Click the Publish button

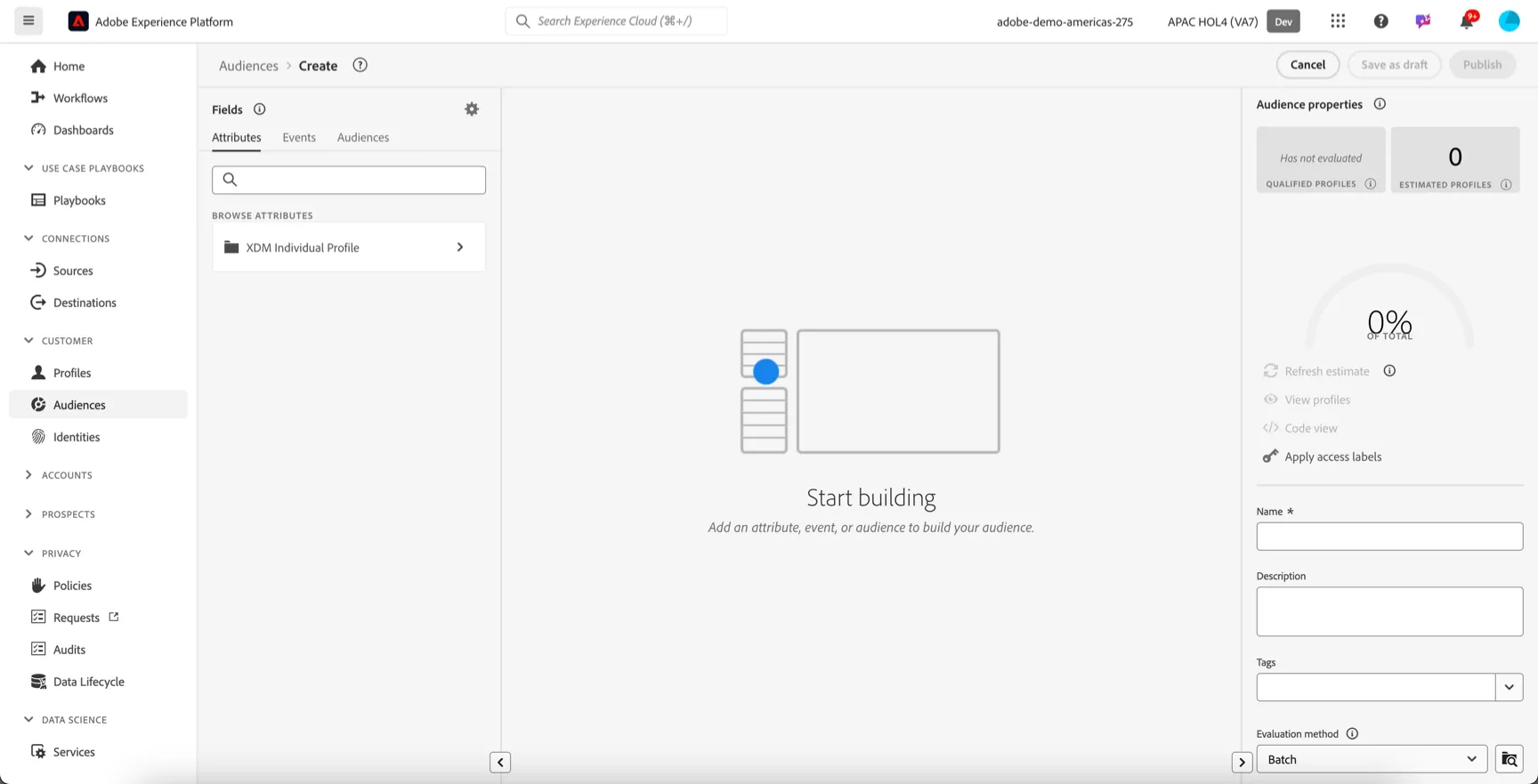[x=1482, y=65]
